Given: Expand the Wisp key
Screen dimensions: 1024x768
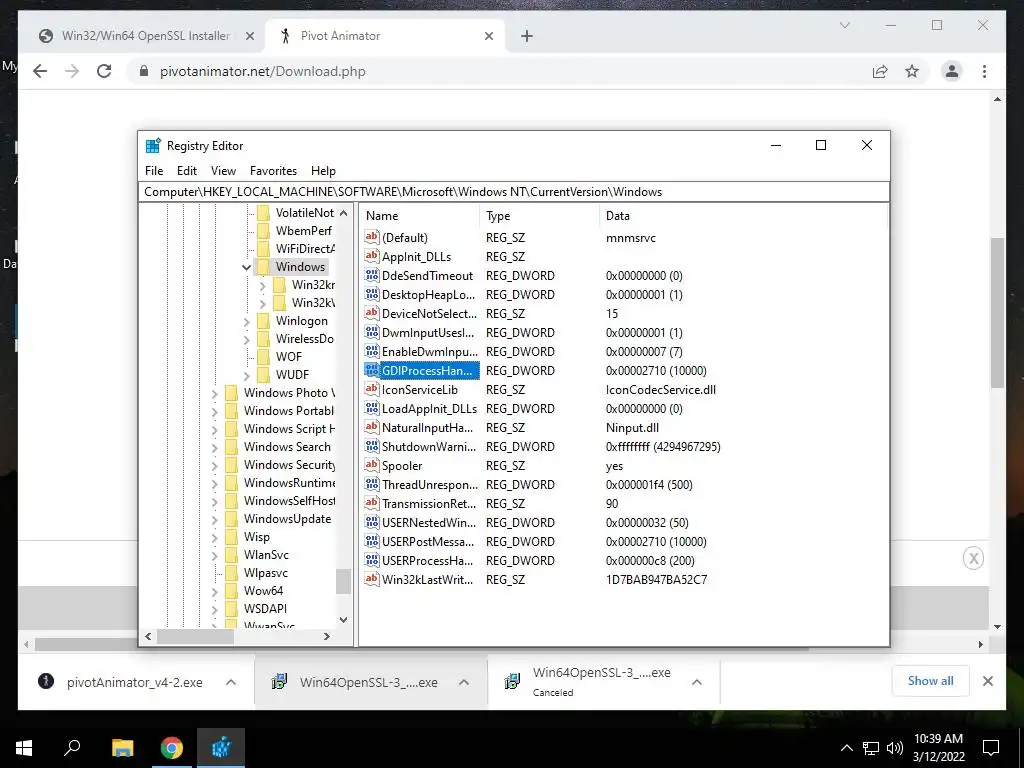Looking at the screenshot, I should tap(215, 537).
